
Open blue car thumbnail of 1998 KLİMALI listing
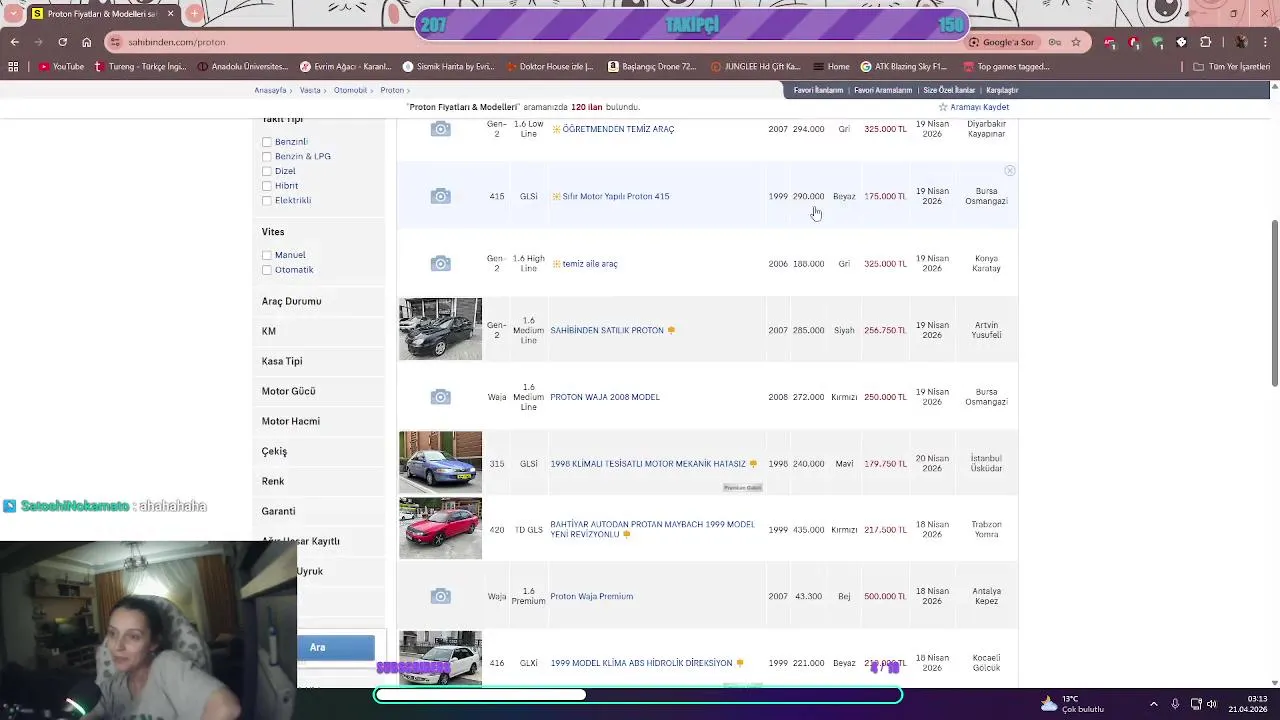click(440, 462)
